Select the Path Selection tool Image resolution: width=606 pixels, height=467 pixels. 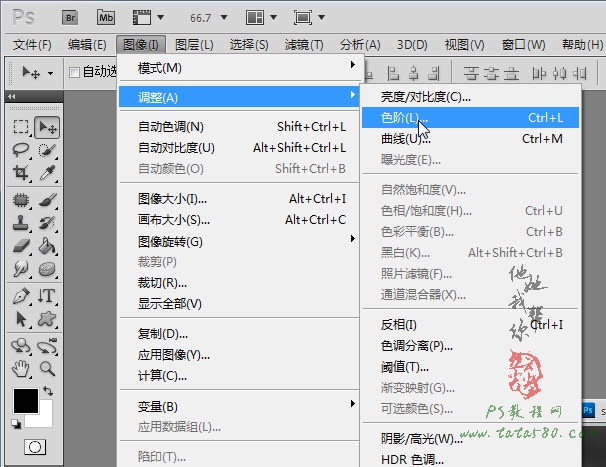tap(21, 319)
